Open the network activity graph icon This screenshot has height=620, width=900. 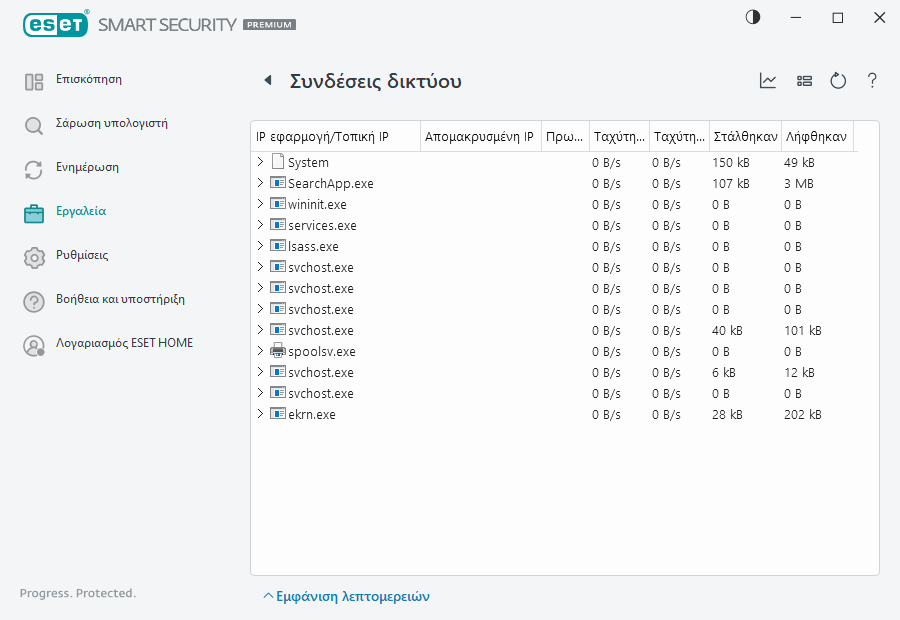point(768,81)
